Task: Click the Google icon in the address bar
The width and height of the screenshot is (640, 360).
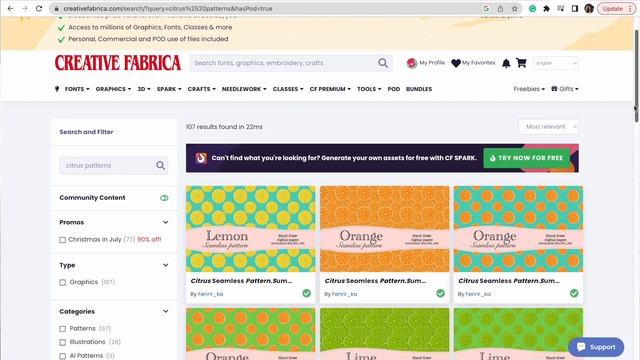Action: (x=486, y=9)
